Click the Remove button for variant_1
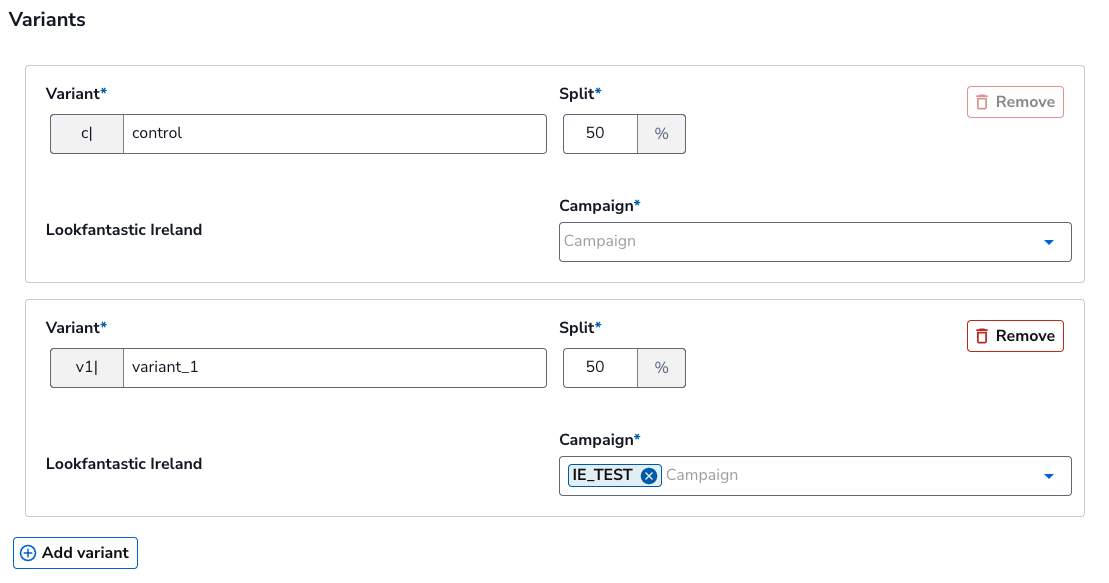 click(x=1015, y=336)
